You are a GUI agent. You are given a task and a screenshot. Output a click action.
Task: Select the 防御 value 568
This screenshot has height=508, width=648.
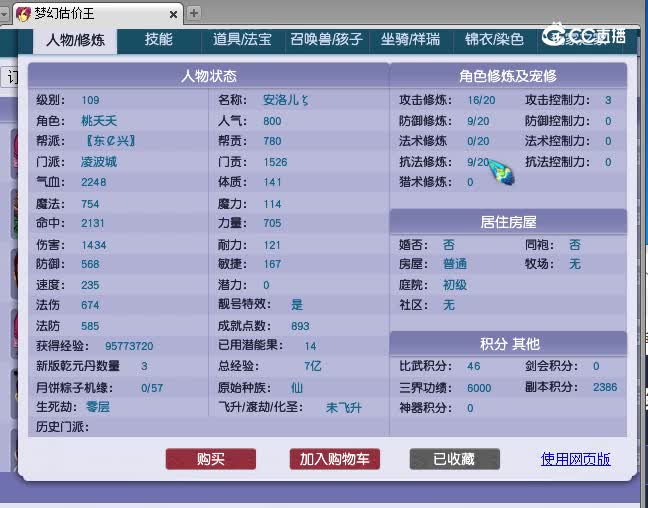(x=90, y=264)
